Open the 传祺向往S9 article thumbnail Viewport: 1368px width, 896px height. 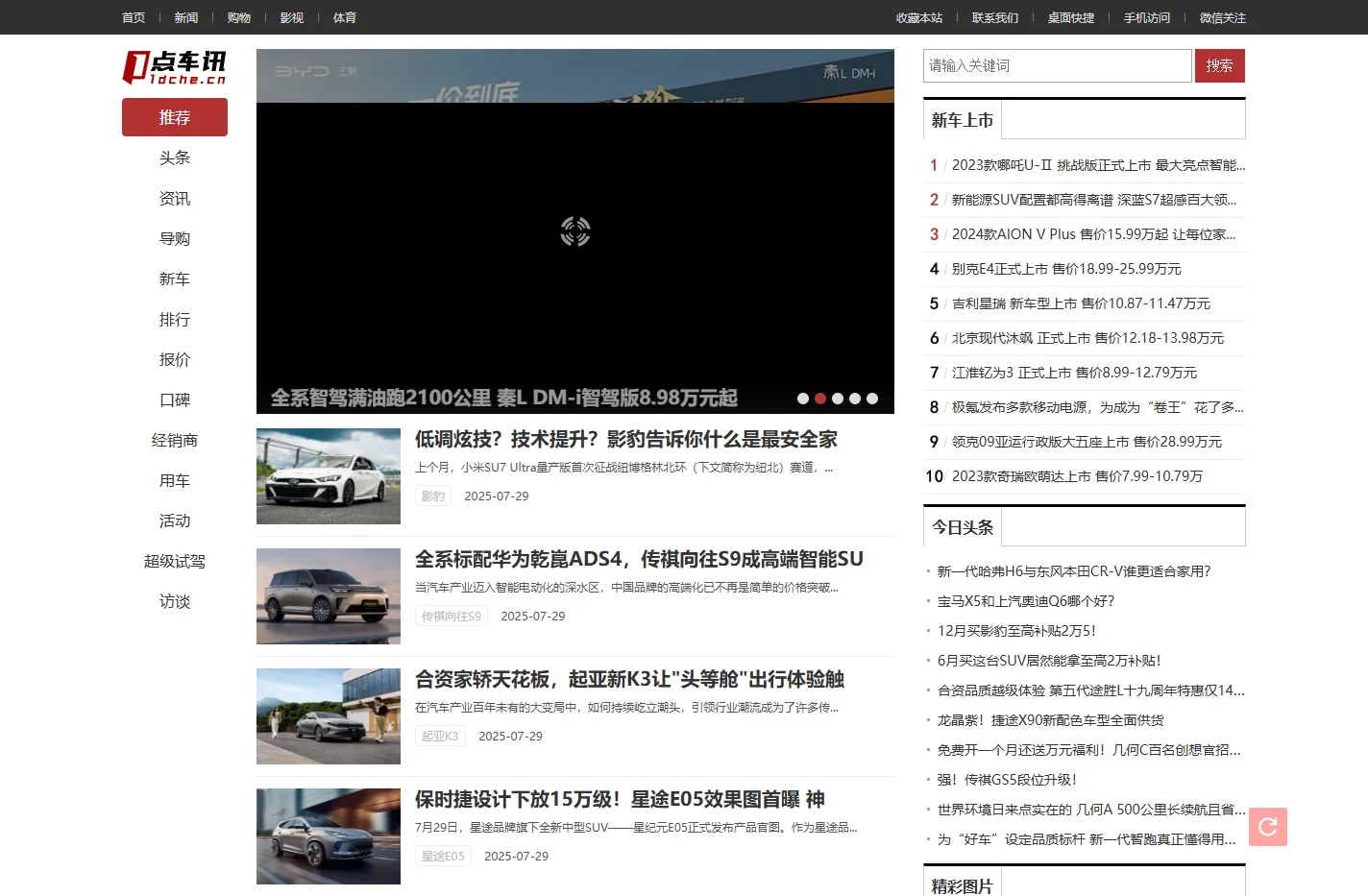pos(329,596)
